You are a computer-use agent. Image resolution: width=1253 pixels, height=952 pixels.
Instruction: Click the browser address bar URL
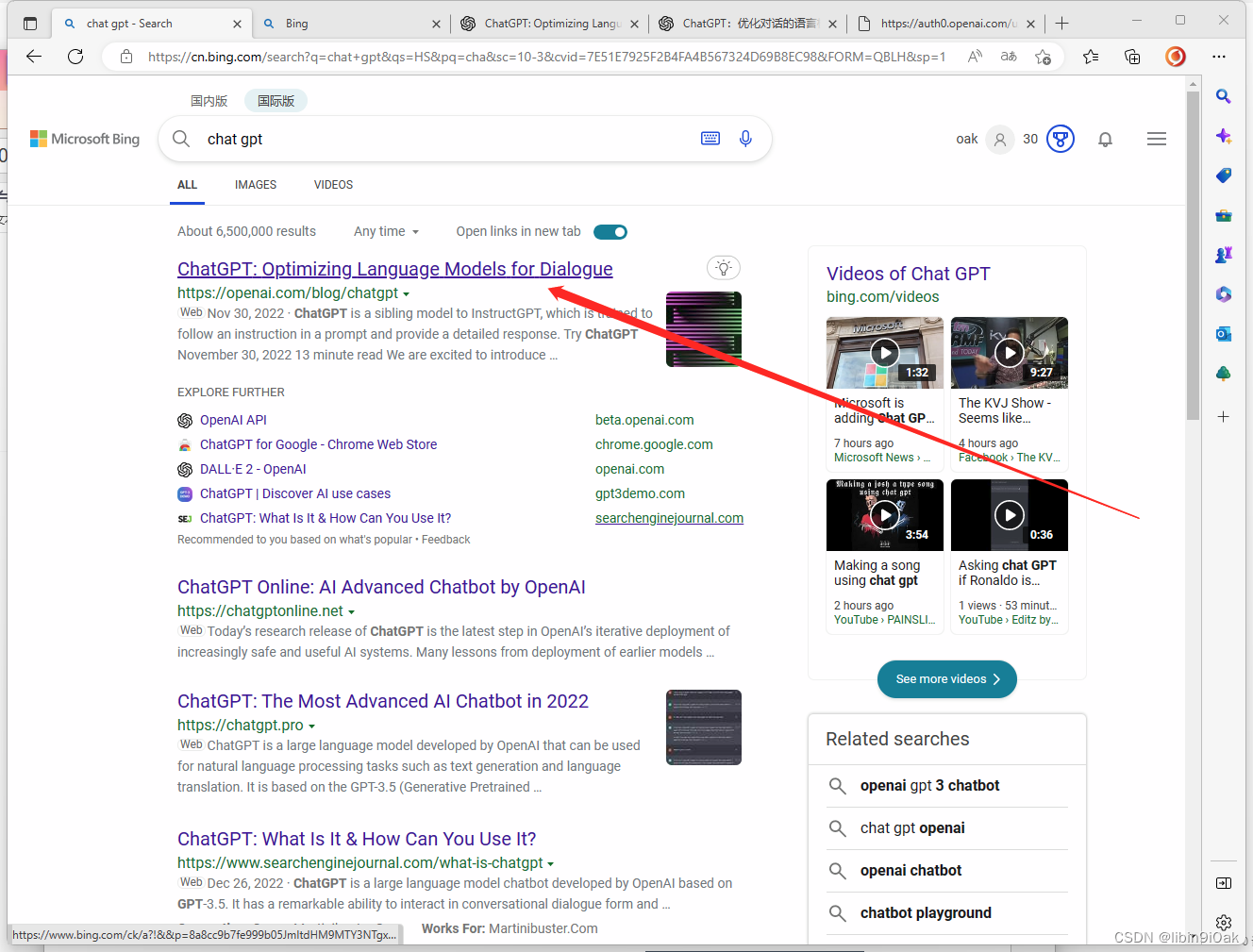(x=546, y=57)
